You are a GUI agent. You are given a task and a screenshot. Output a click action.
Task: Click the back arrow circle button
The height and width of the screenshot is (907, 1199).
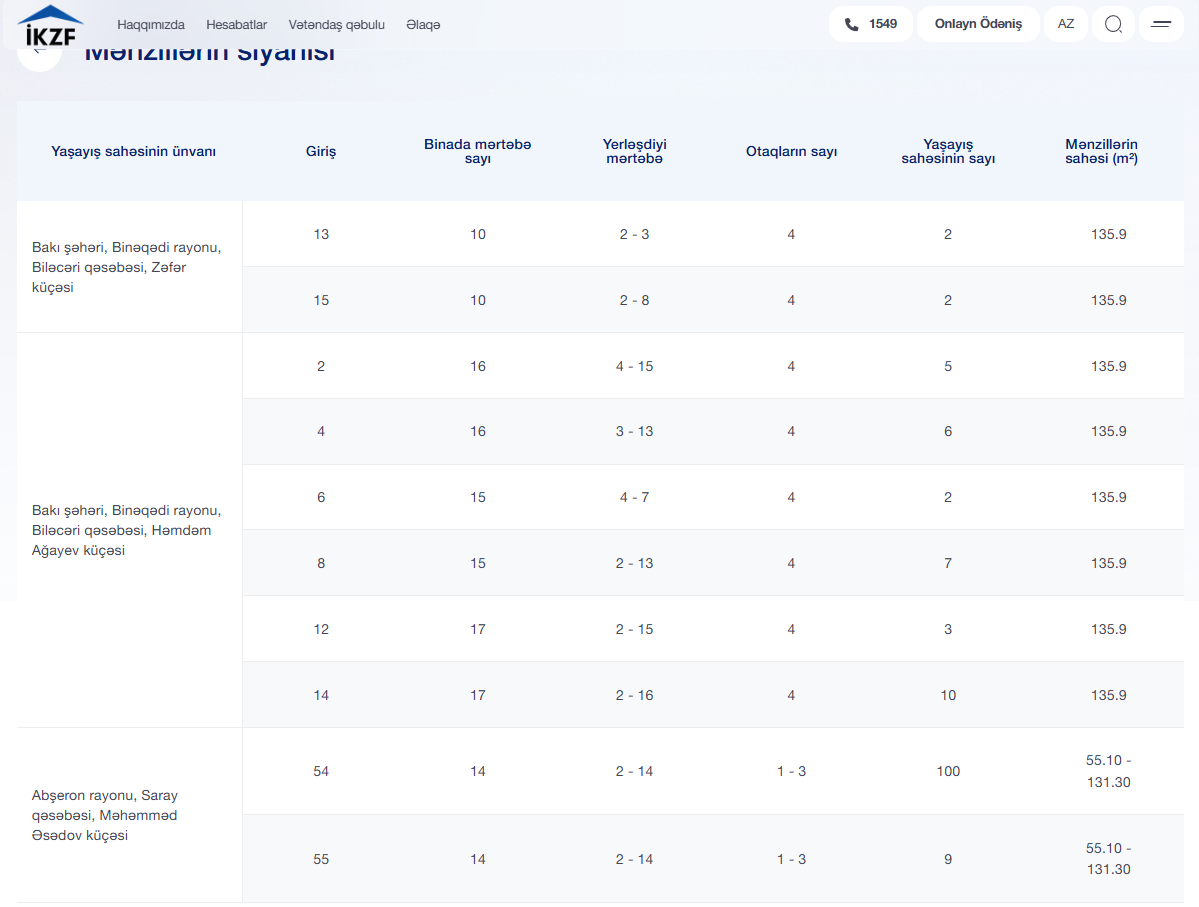39,55
